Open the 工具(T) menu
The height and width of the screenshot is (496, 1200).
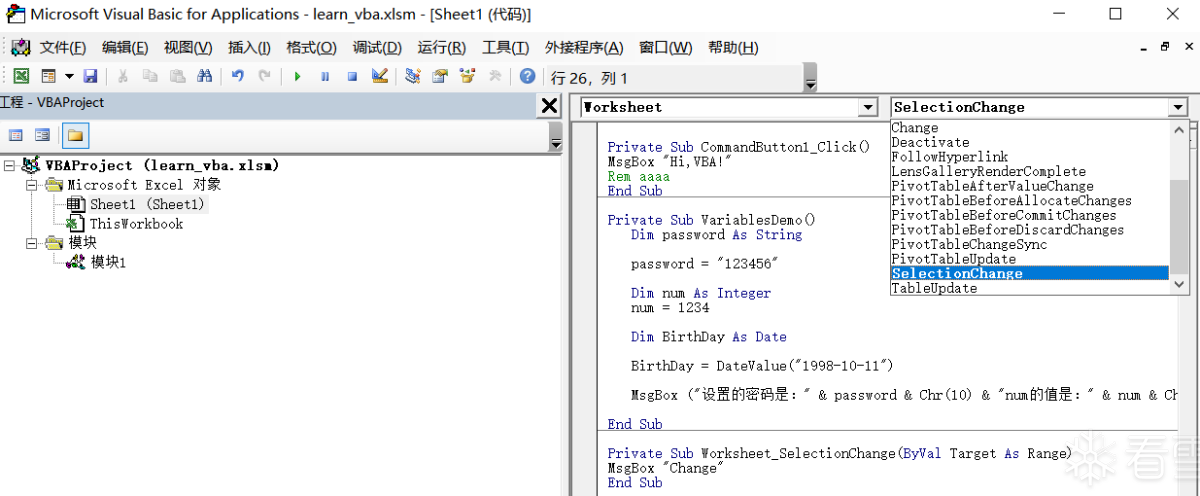click(x=505, y=48)
